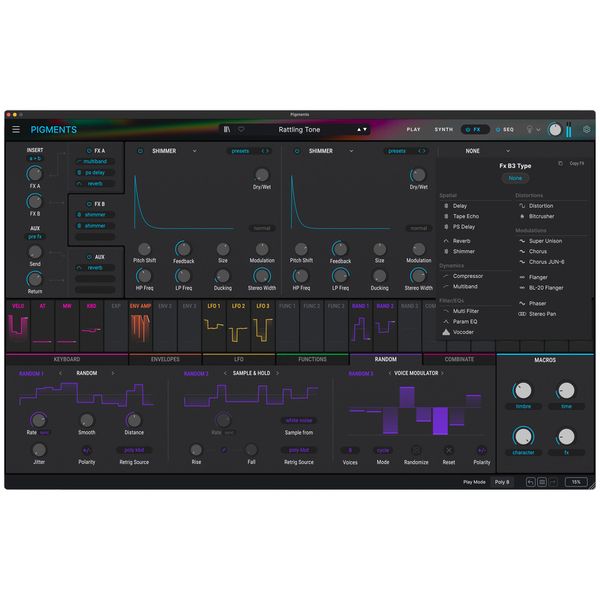Open the first Shimmer effect type dropdown
Screen dimensions: 600x600
pyautogui.click(x=194, y=151)
